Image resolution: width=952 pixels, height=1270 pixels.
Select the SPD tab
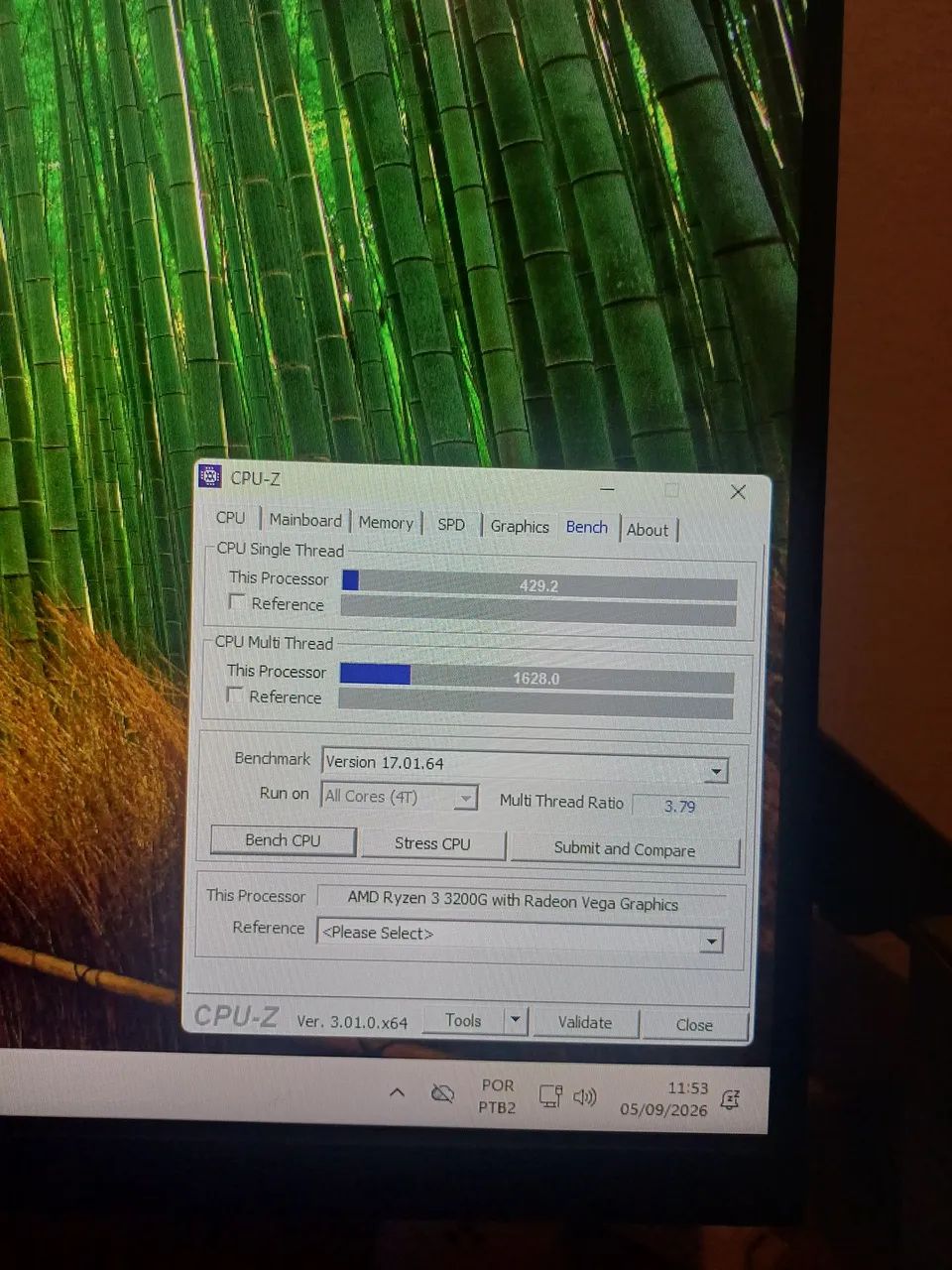(x=451, y=524)
